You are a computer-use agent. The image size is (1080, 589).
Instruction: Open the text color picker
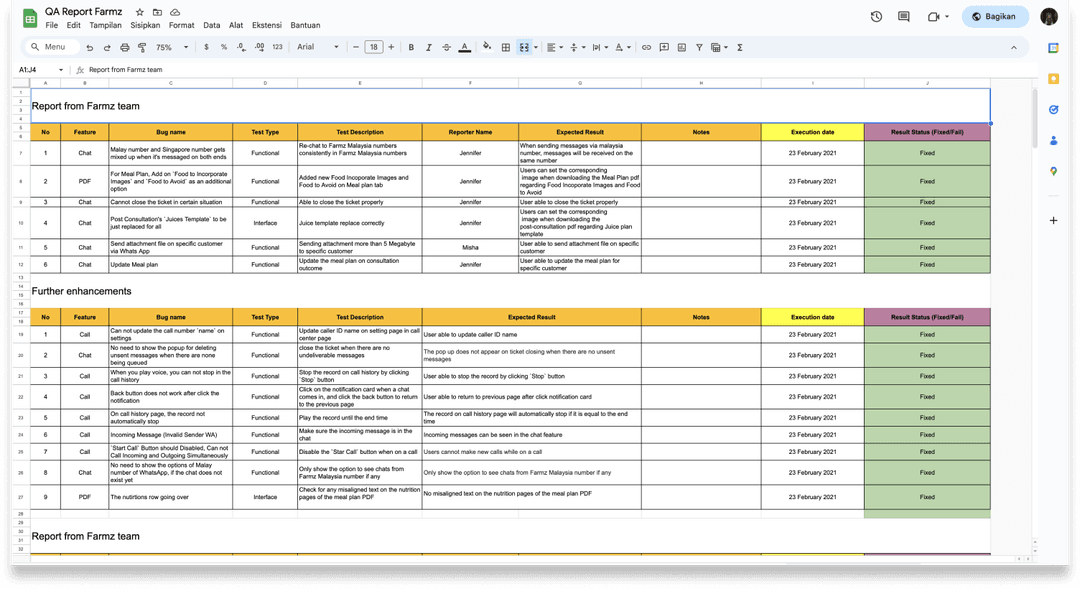pos(465,48)
